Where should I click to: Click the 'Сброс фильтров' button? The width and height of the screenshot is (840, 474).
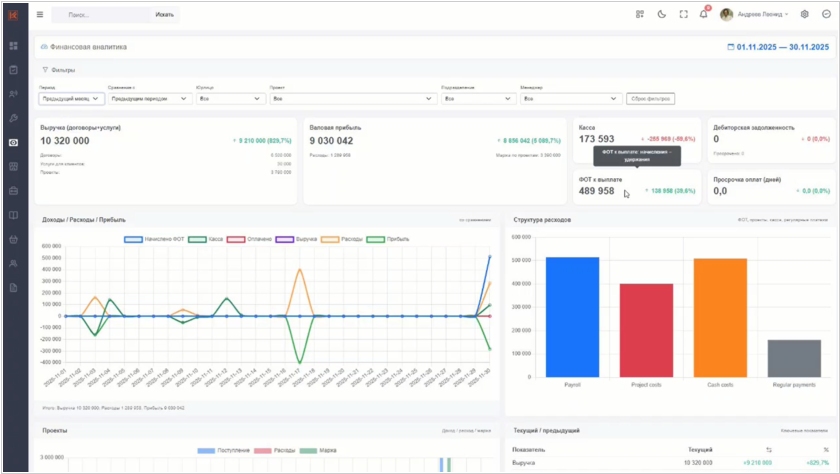click(650, 99)
